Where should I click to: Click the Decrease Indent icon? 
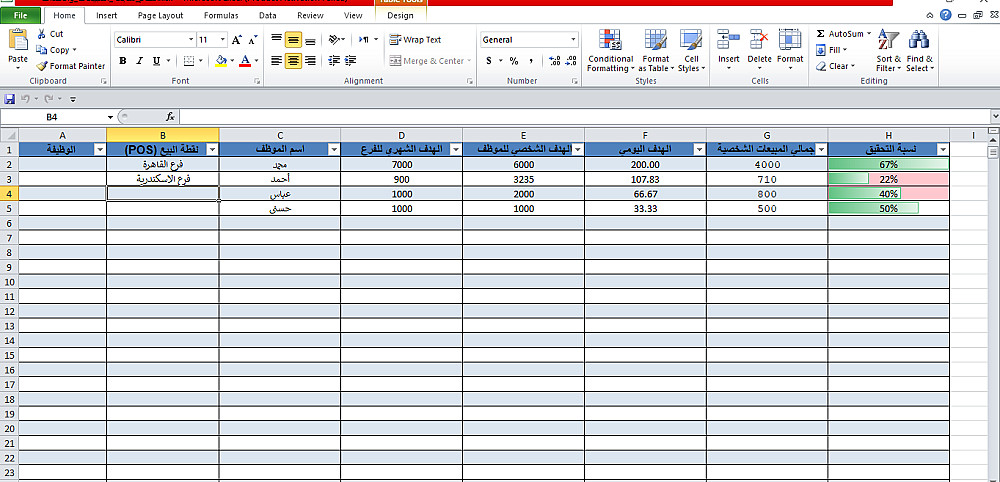pyautogui.click(x=334, y=61)
